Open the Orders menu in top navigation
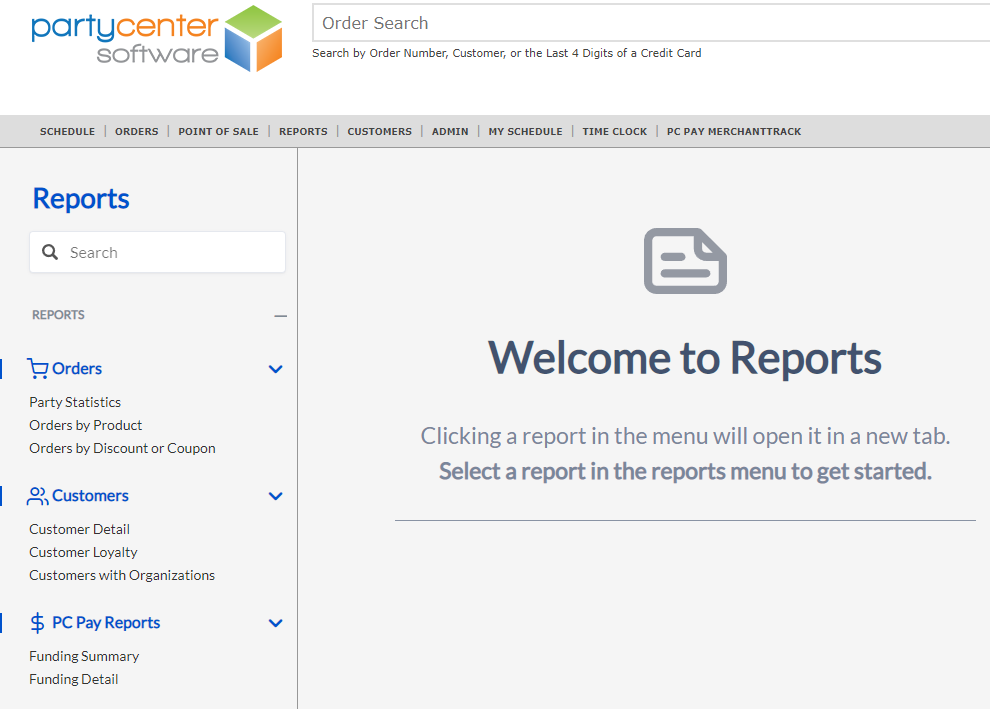 136,131
